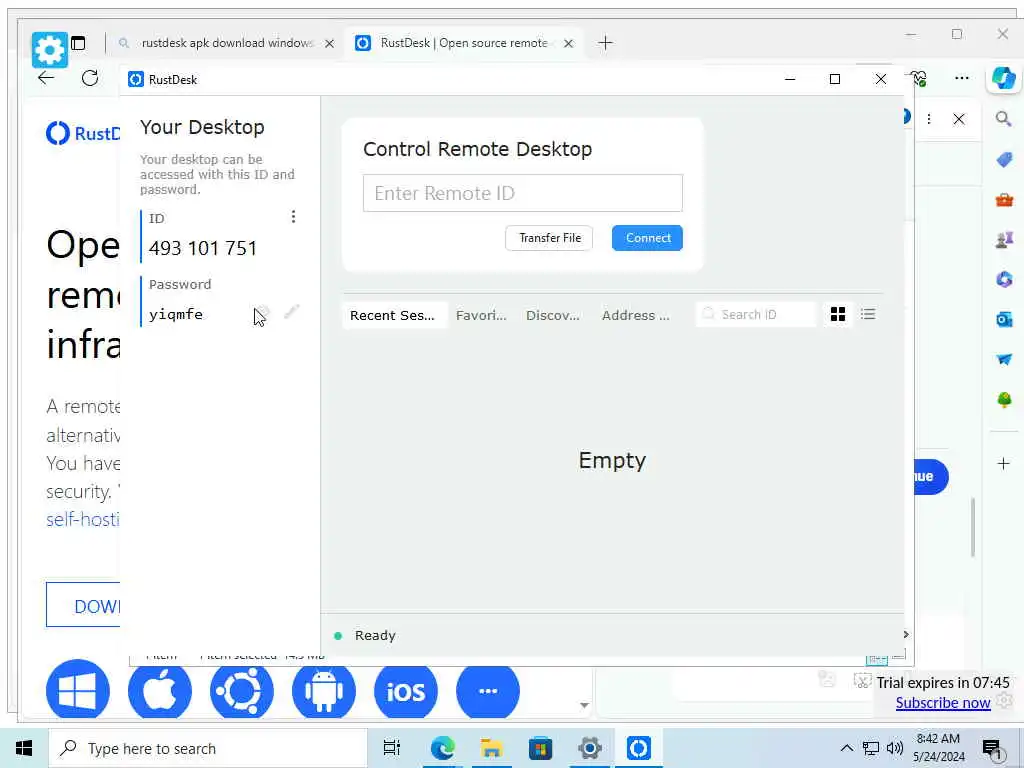Open a new browser tab
Image resolution: width=1024 pixels, height=768 pixels.
[x=605, y=43]
